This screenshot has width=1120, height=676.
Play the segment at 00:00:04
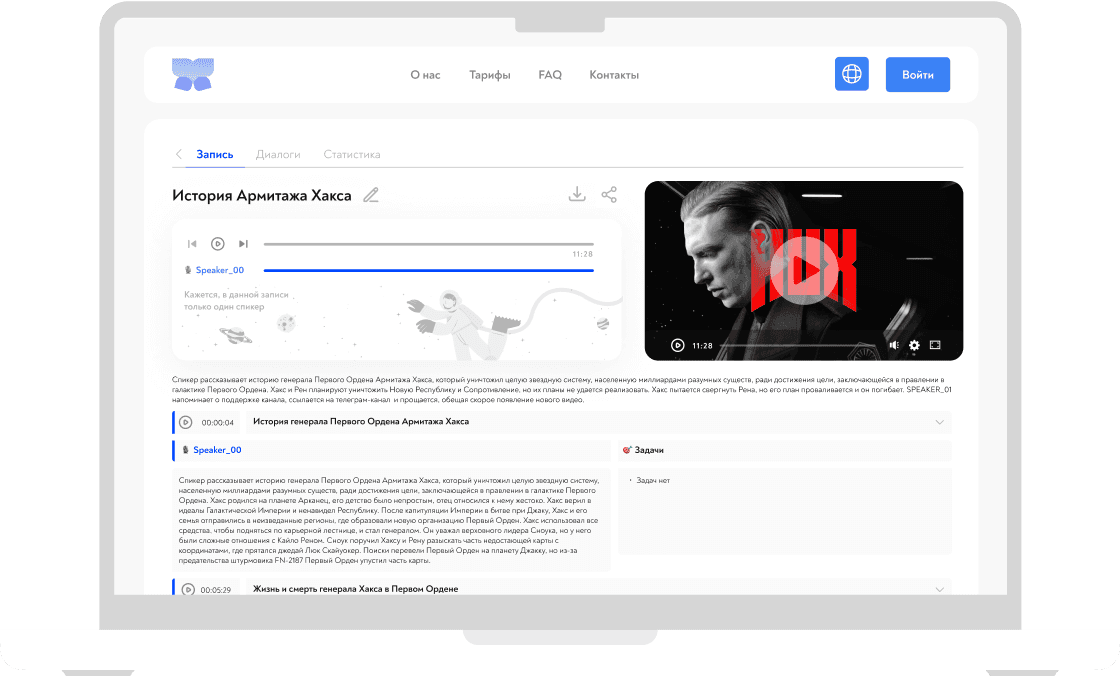click(x=186, y=422)
